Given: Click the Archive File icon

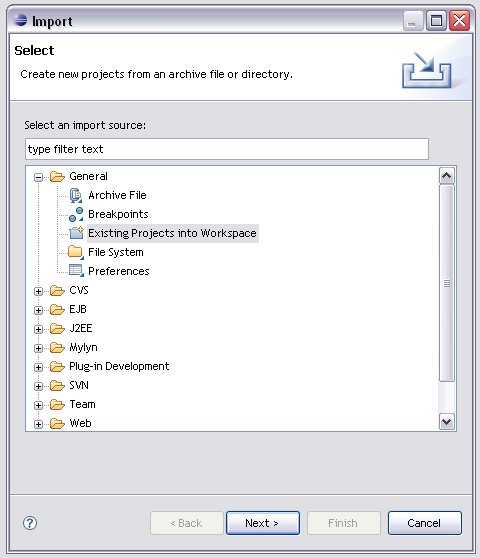Looking at the screenshot, I should click(75, 195).
